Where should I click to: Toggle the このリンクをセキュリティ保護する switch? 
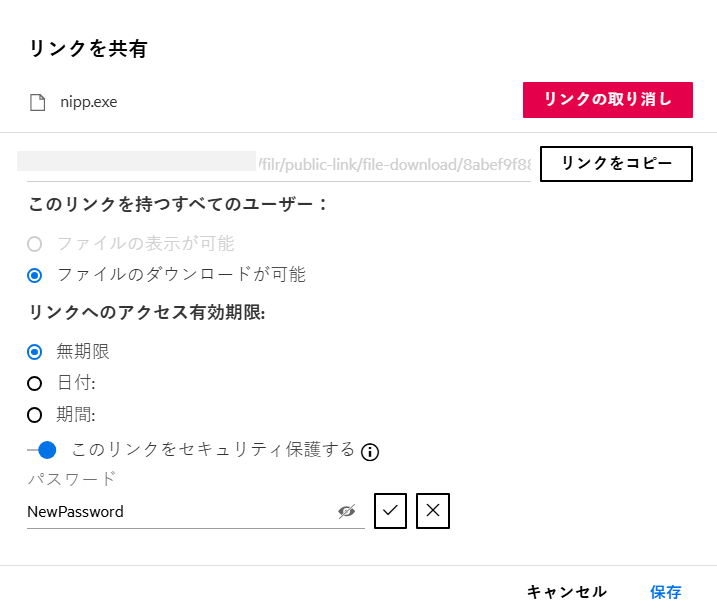coord(42,450)
